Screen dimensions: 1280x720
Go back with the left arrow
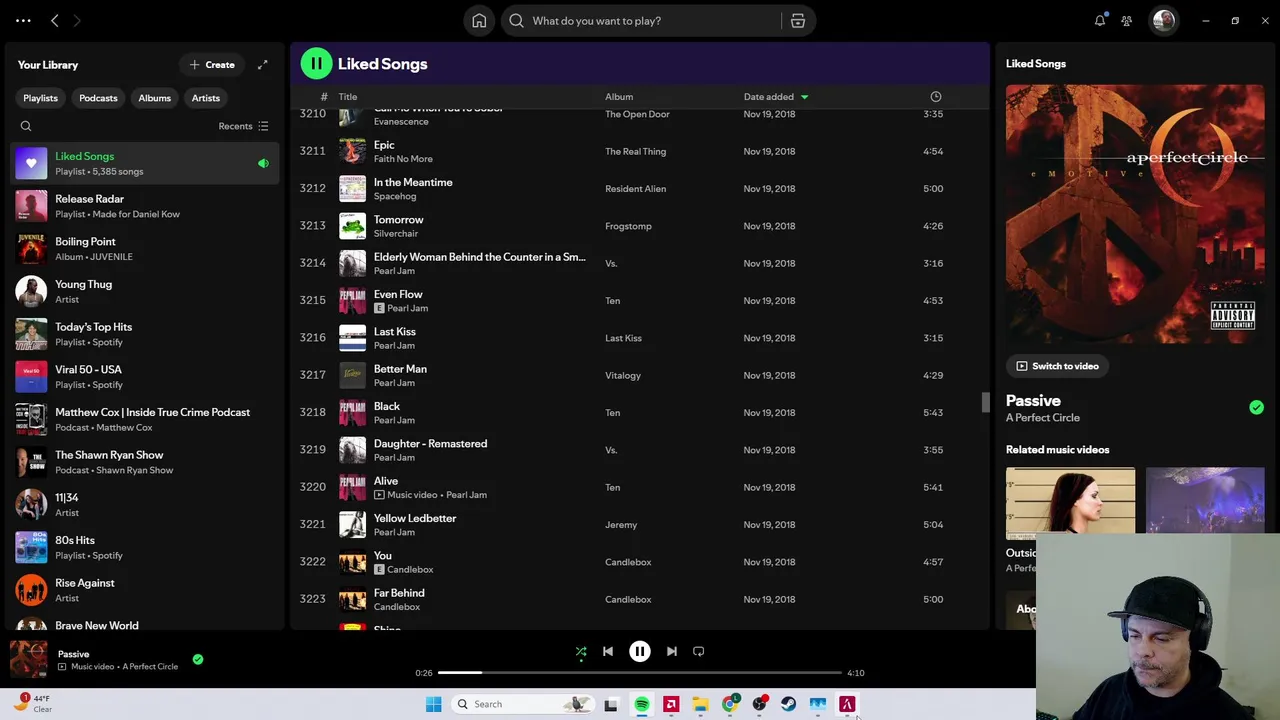point(55,21)
